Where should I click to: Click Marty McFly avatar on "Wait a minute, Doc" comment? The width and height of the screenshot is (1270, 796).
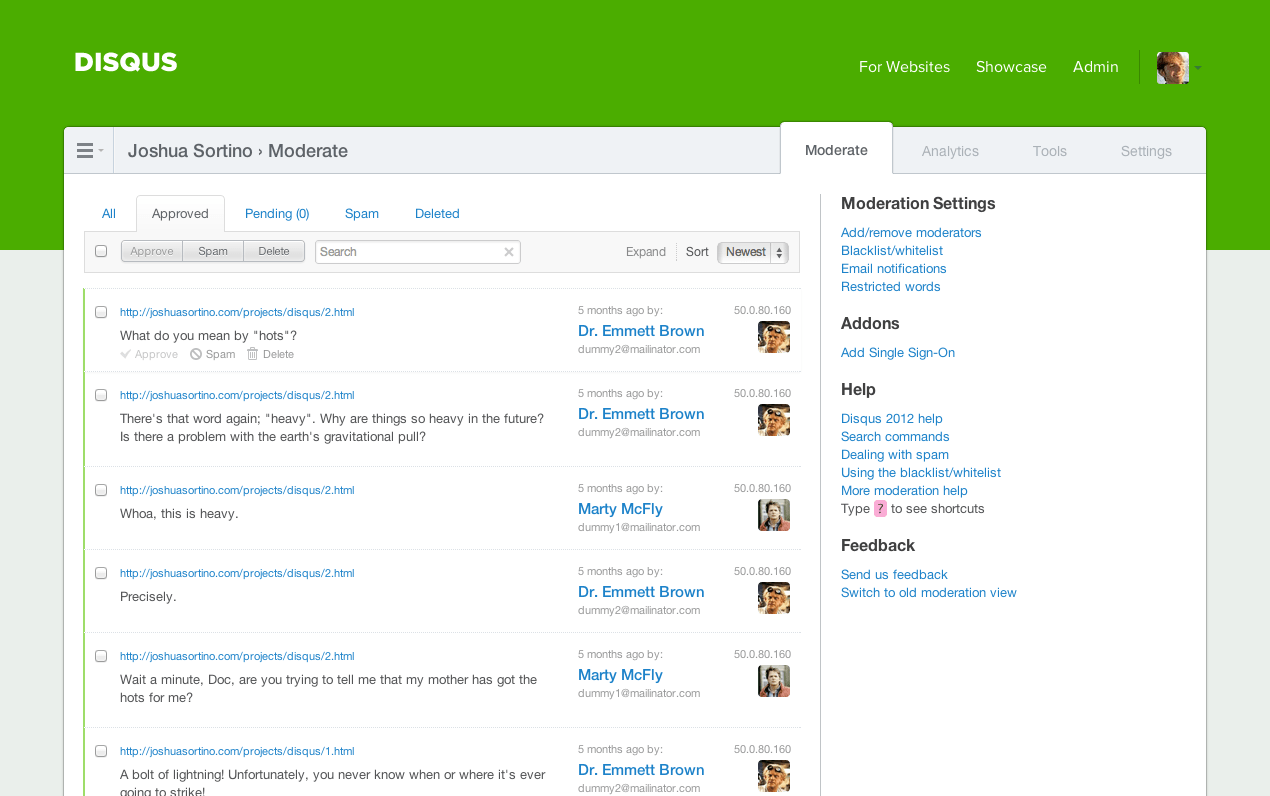[774, 681]
